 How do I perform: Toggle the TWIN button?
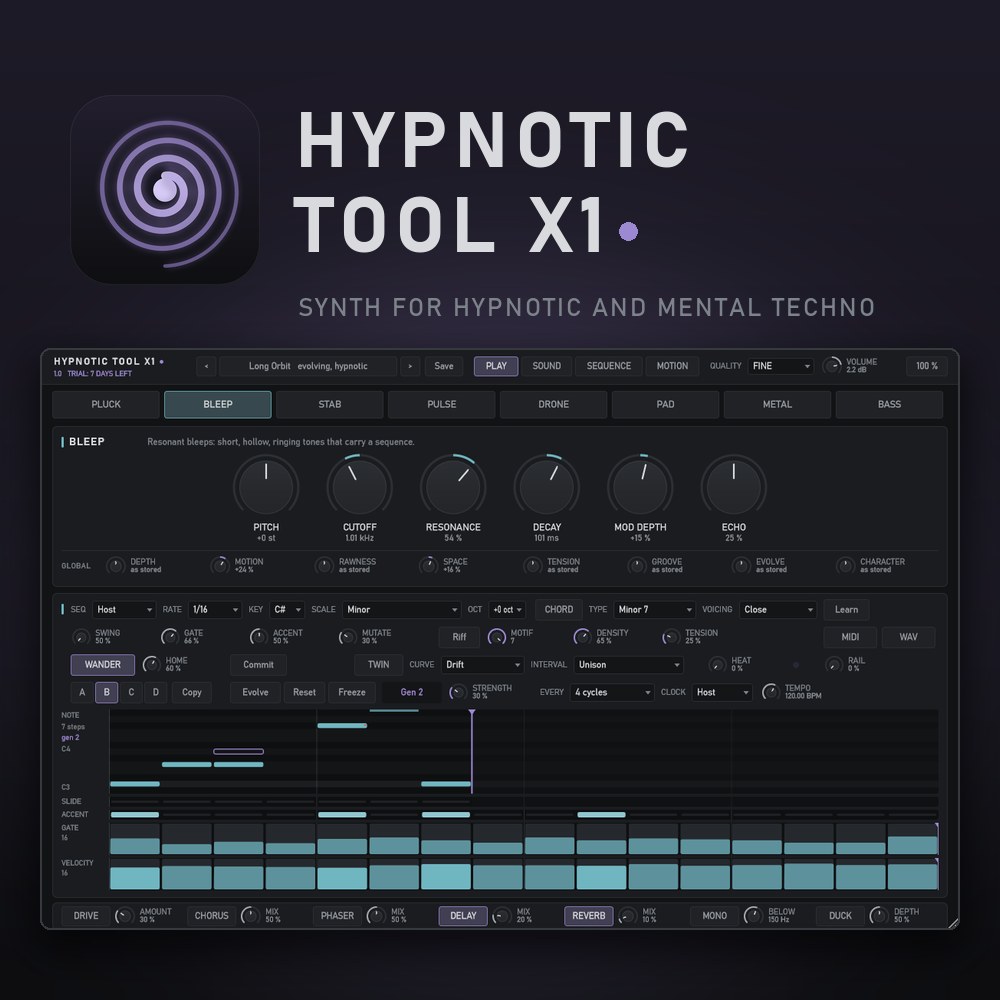click(x=379, y=665)
